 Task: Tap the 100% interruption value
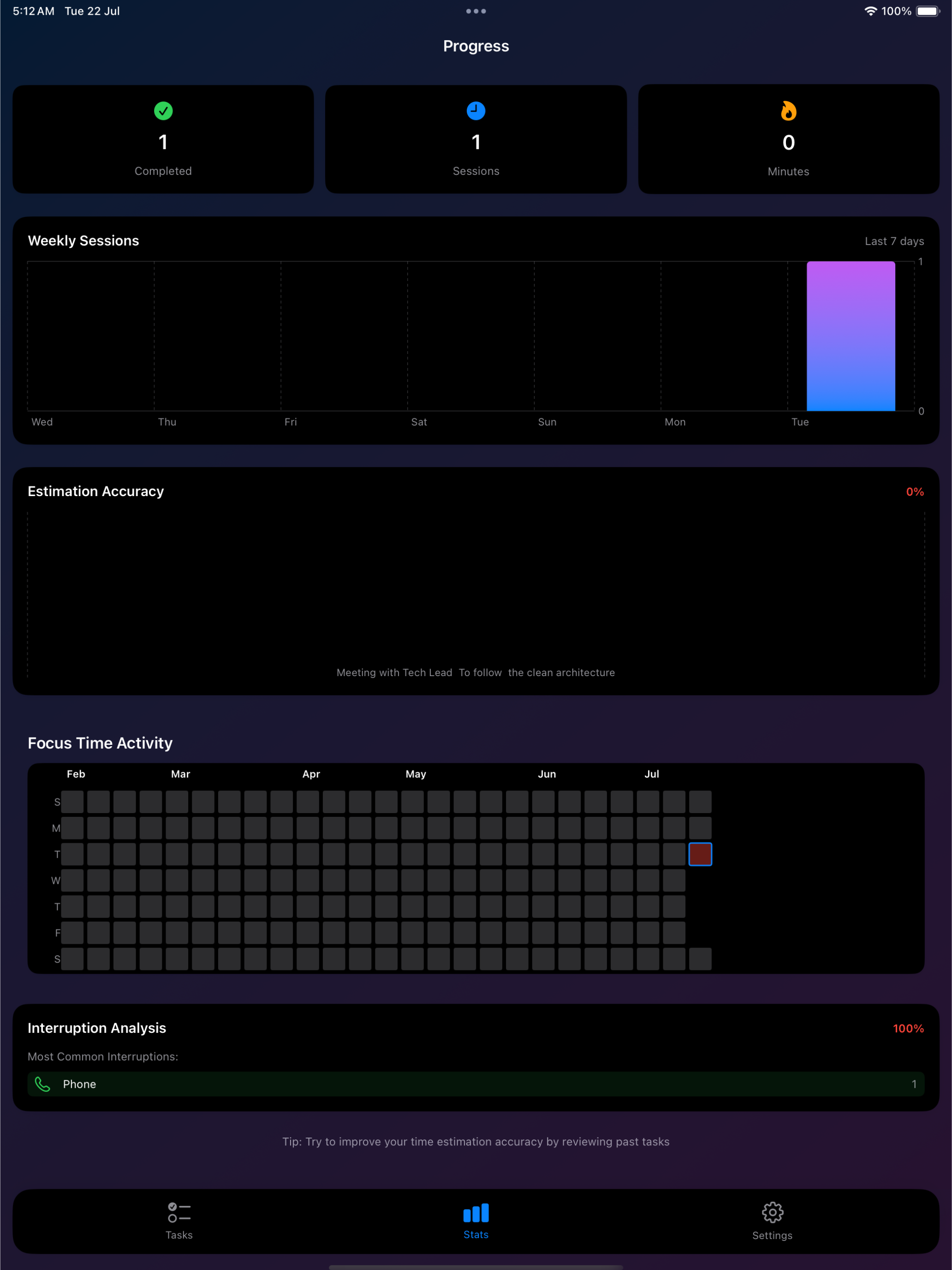pyautogui.click(x=908, y=1028)
